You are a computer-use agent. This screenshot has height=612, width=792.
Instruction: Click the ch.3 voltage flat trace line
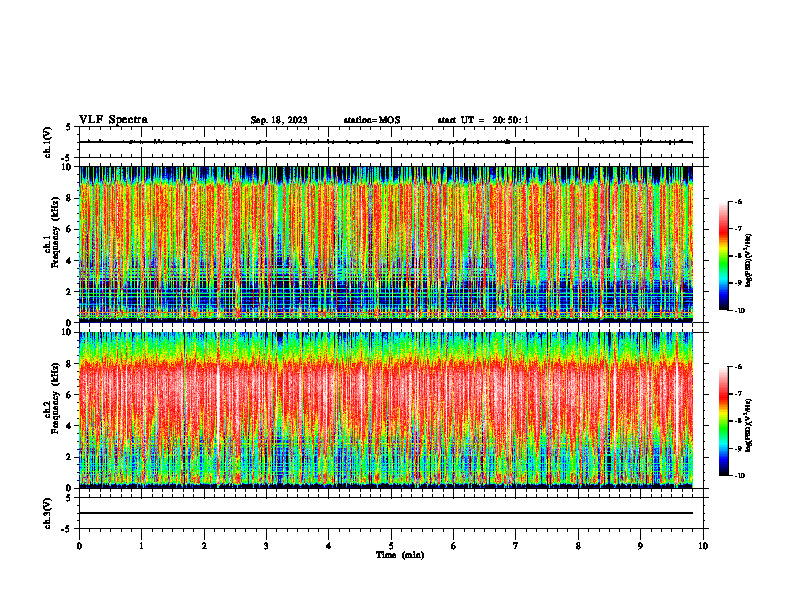[386, 513]
